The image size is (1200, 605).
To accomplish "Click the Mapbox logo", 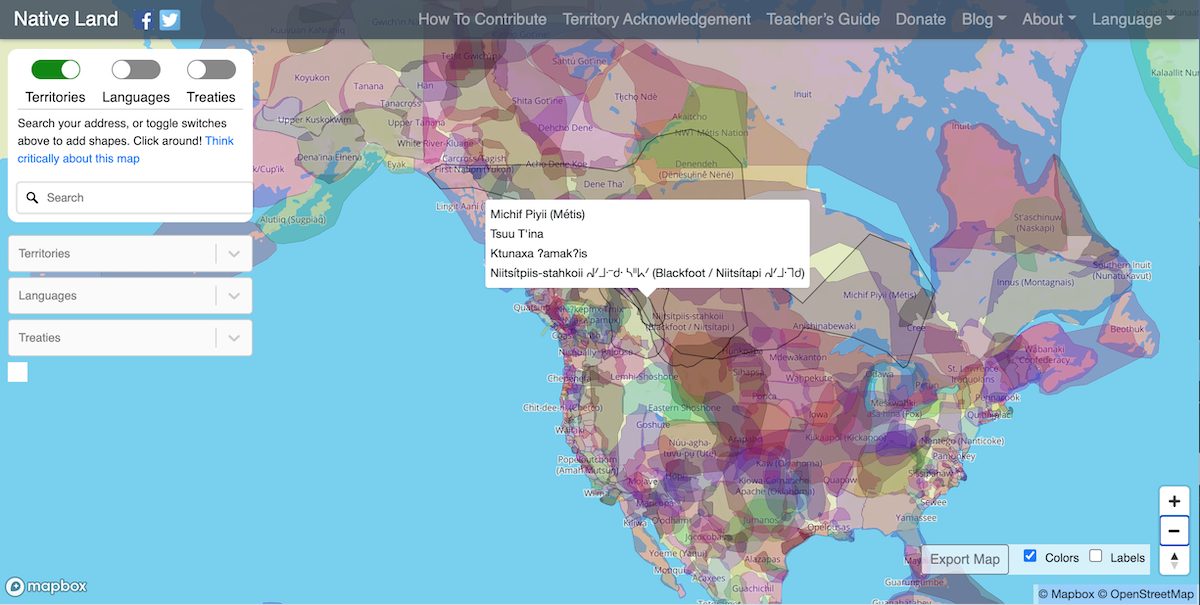I will click(47, 587).
